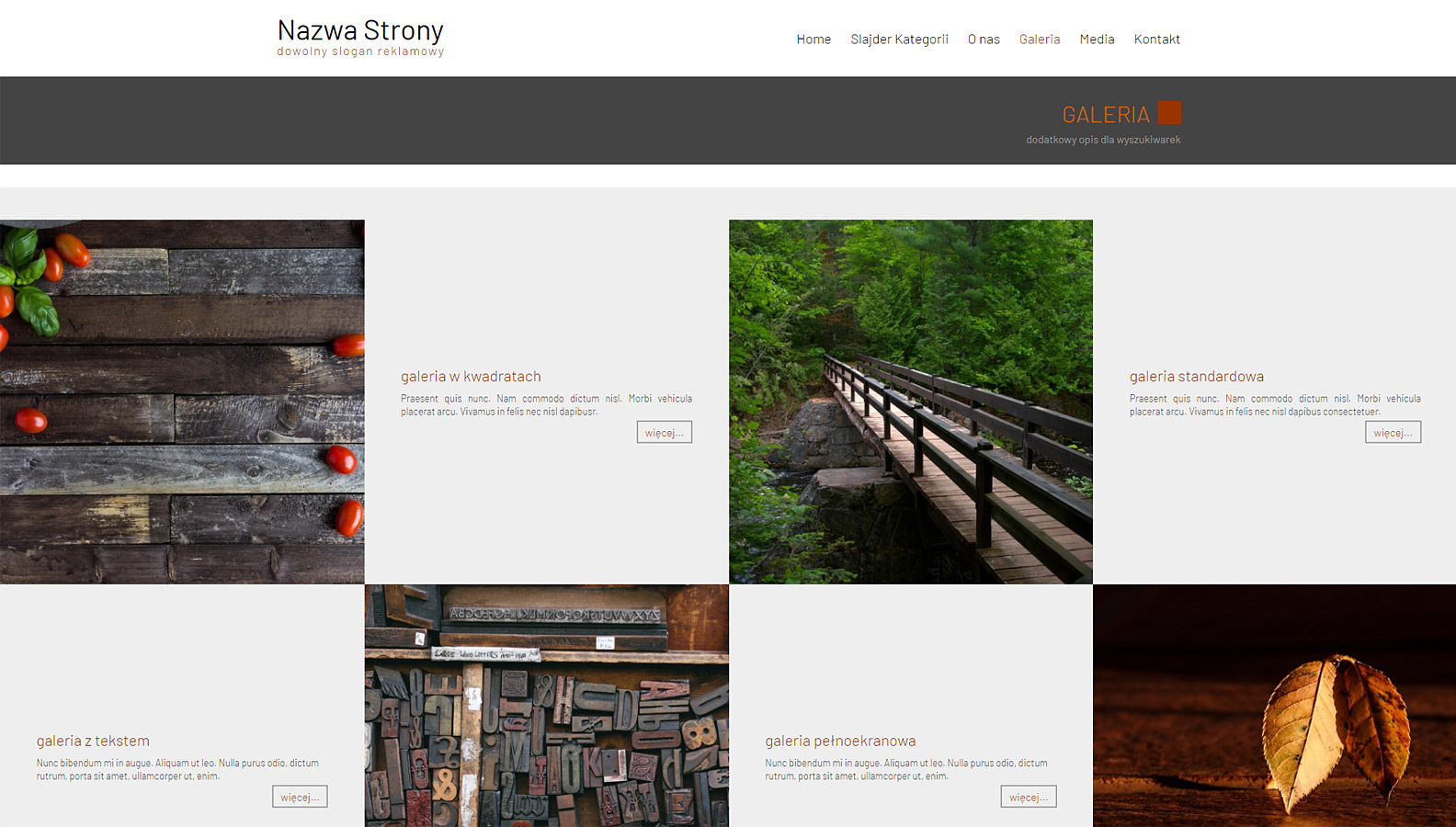Open the autumn leaf photo
The image size is (1456, 827).
point(1274,706)
